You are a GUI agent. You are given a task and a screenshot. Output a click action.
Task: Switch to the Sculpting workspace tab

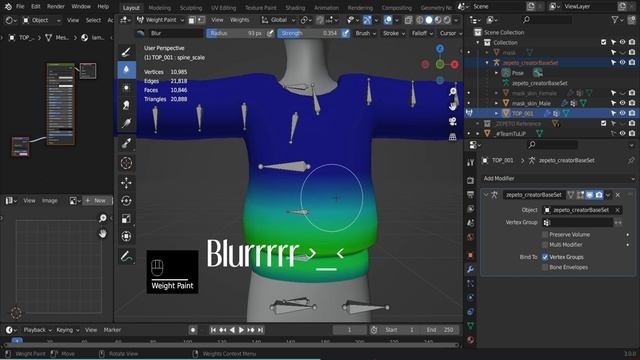tap(191, 8)
